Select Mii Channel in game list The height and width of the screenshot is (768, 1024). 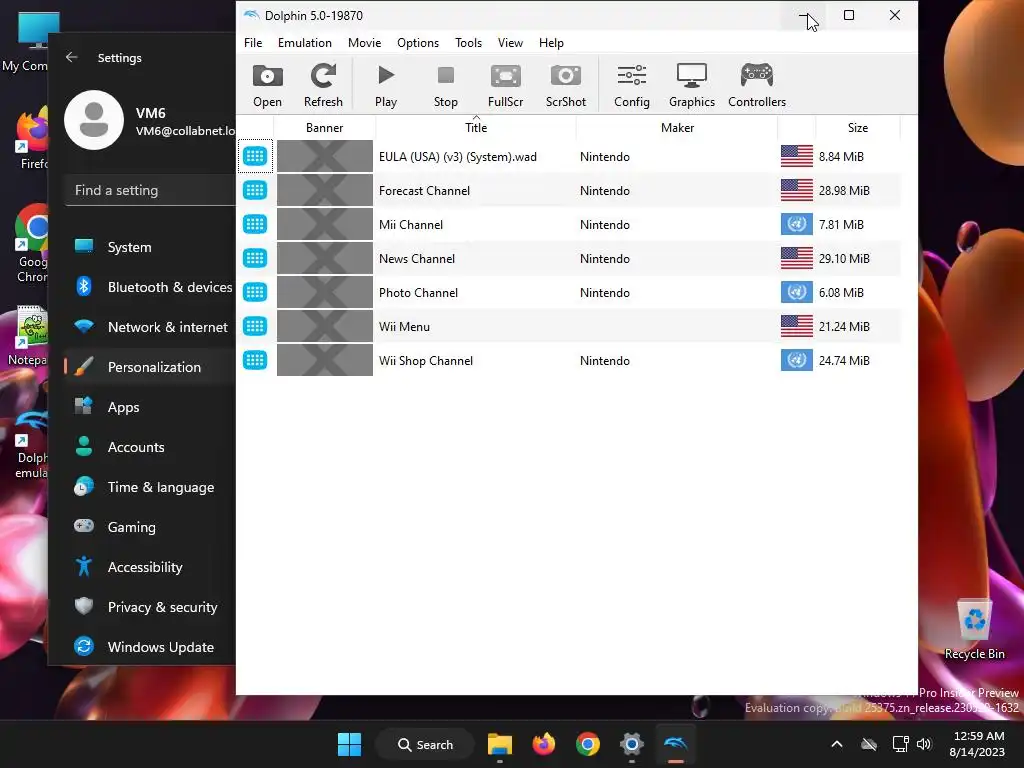tap(569, 224)
